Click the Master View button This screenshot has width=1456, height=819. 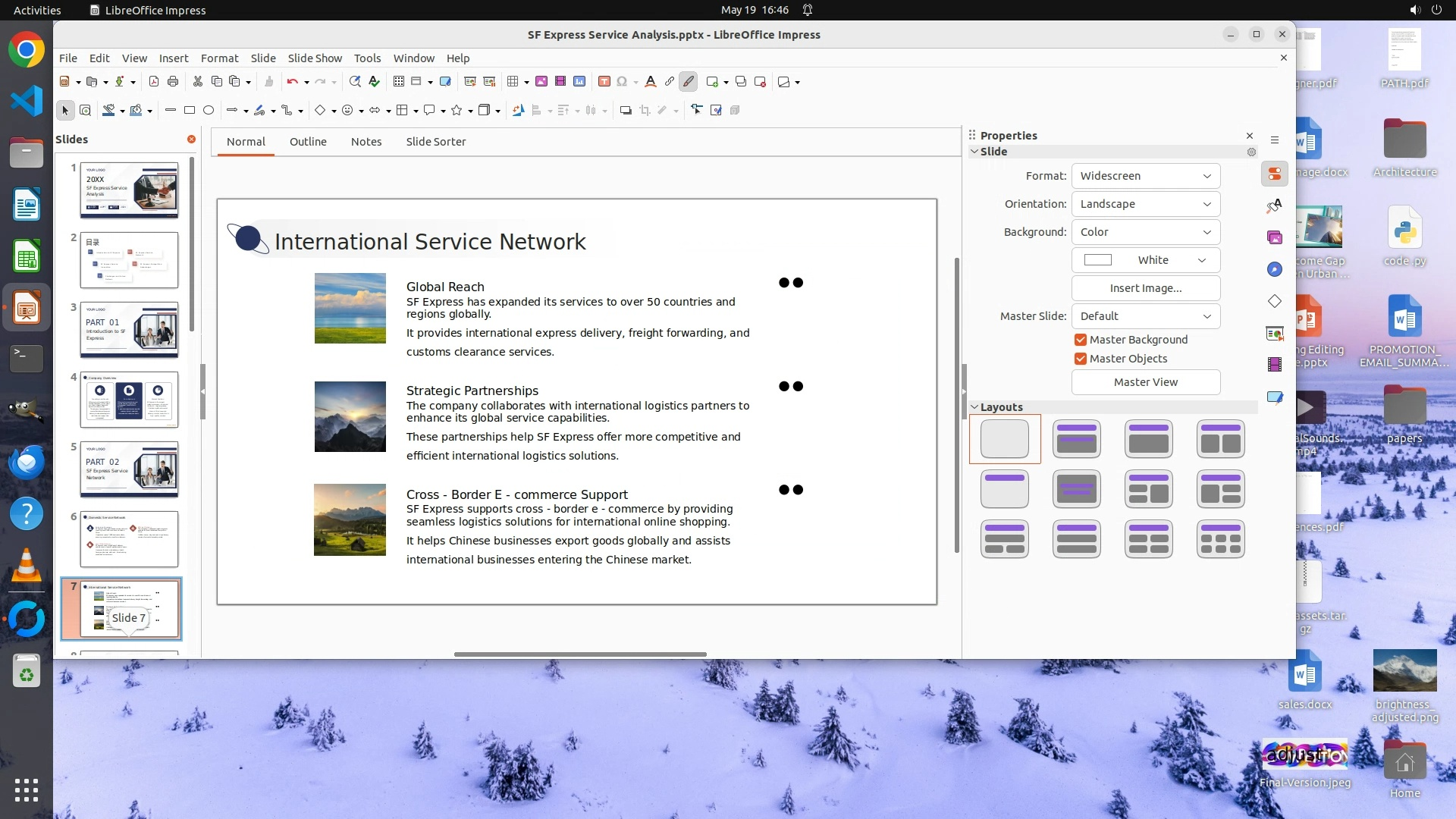(1145, 382)
